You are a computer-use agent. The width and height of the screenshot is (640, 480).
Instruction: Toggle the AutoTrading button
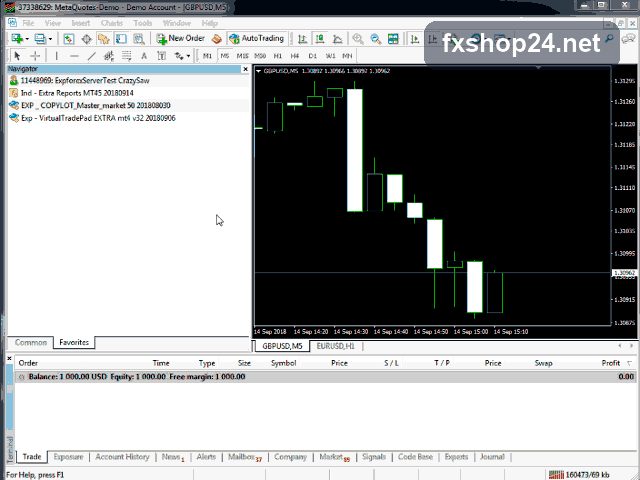click(257, 38)
